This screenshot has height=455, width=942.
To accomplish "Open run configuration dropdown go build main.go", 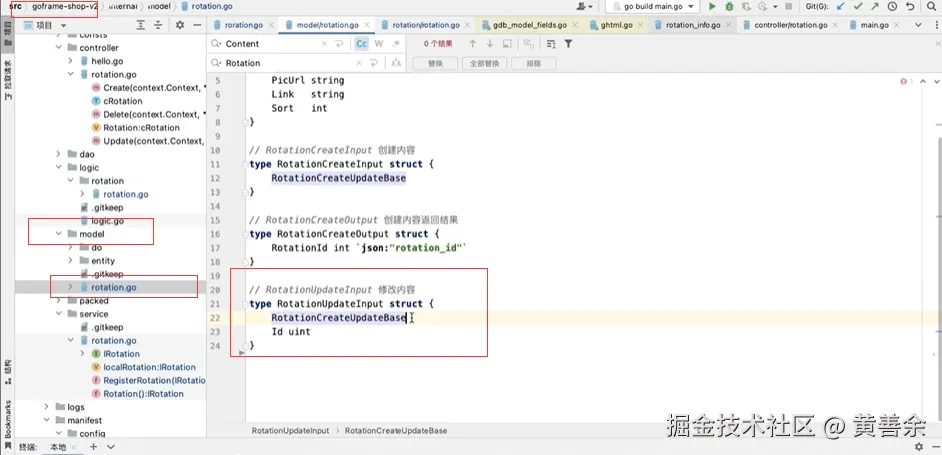I will pyautogui.click(x=652, y=6).
